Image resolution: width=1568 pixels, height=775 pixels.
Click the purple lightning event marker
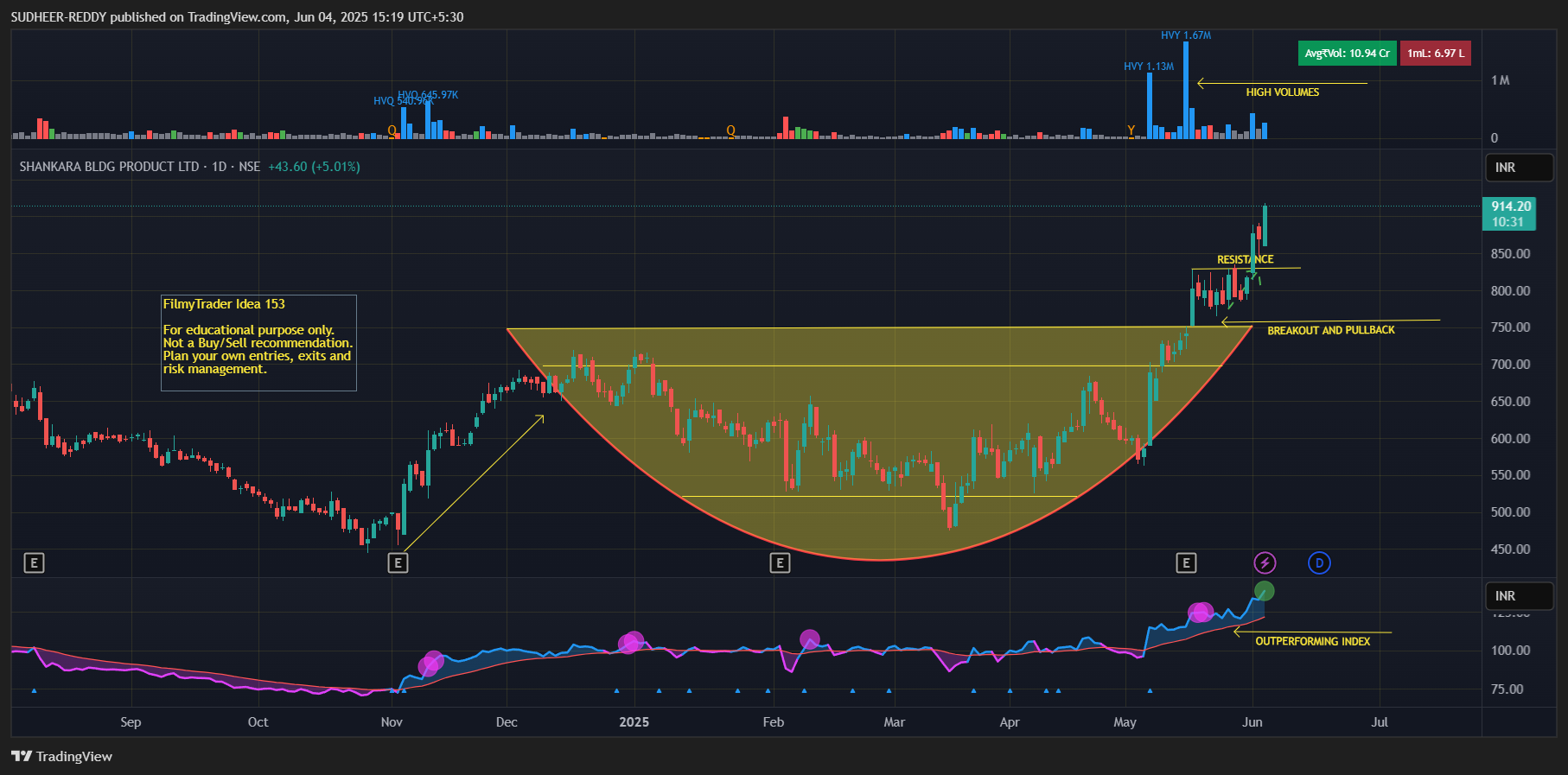[x=1265, y=563]
